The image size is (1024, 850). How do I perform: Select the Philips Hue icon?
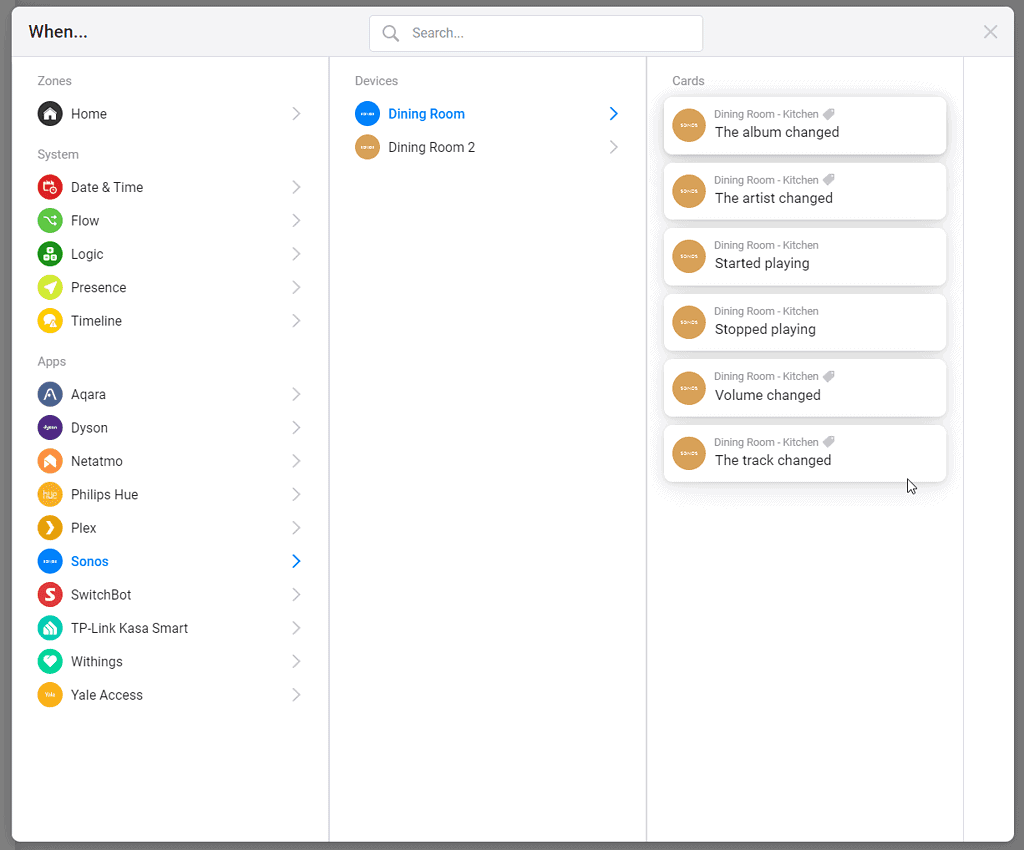[x=50, y=495]
